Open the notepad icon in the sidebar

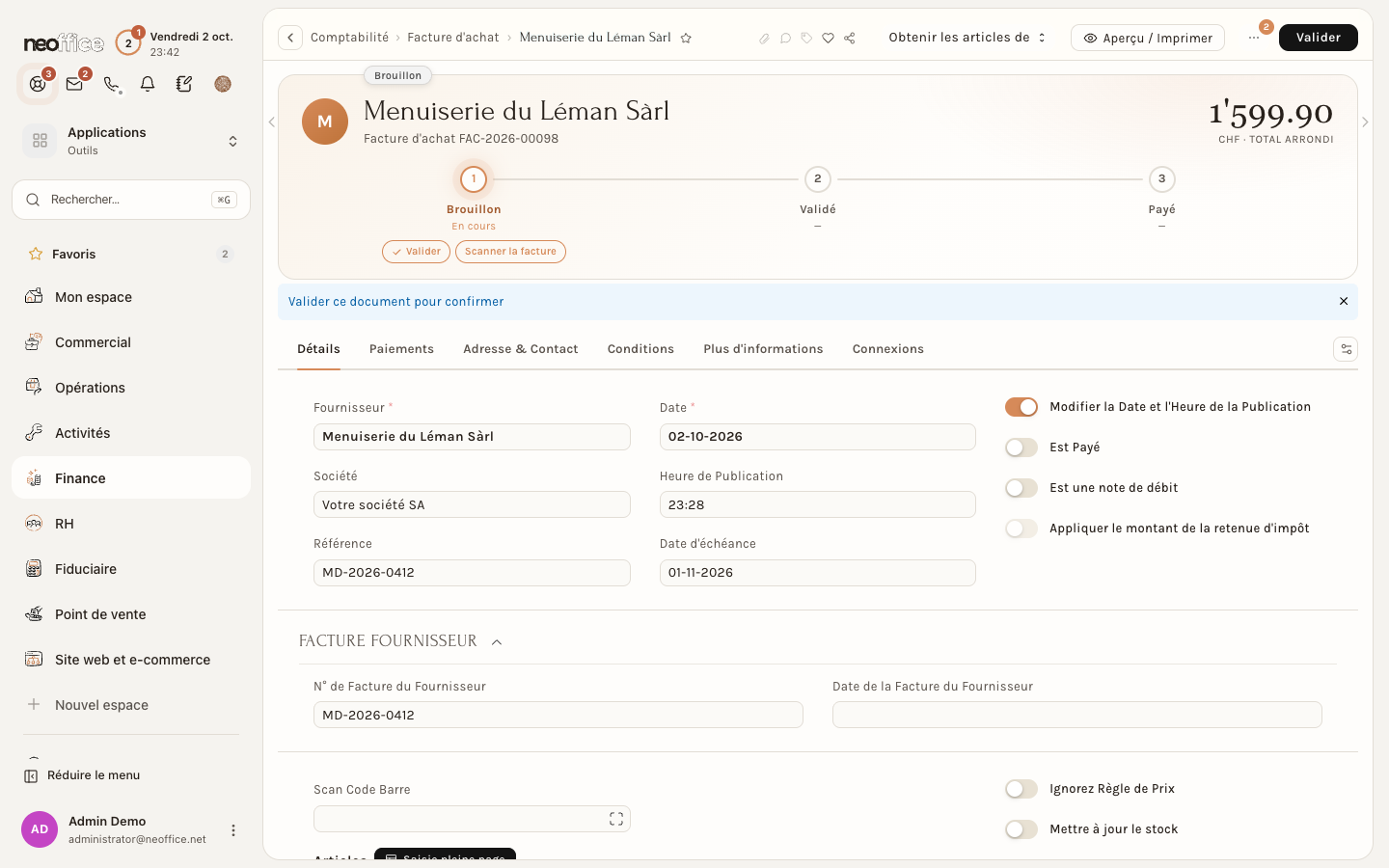[x=184, y=84]
